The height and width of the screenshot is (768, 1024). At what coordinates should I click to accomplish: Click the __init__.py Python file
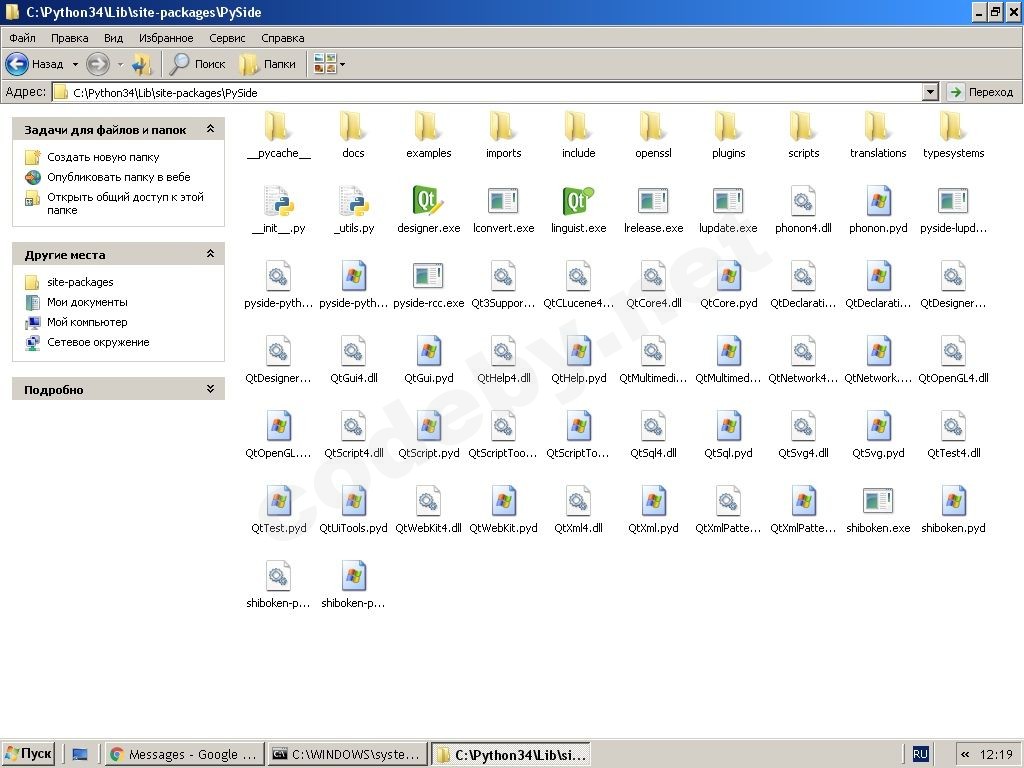(278, 202)
